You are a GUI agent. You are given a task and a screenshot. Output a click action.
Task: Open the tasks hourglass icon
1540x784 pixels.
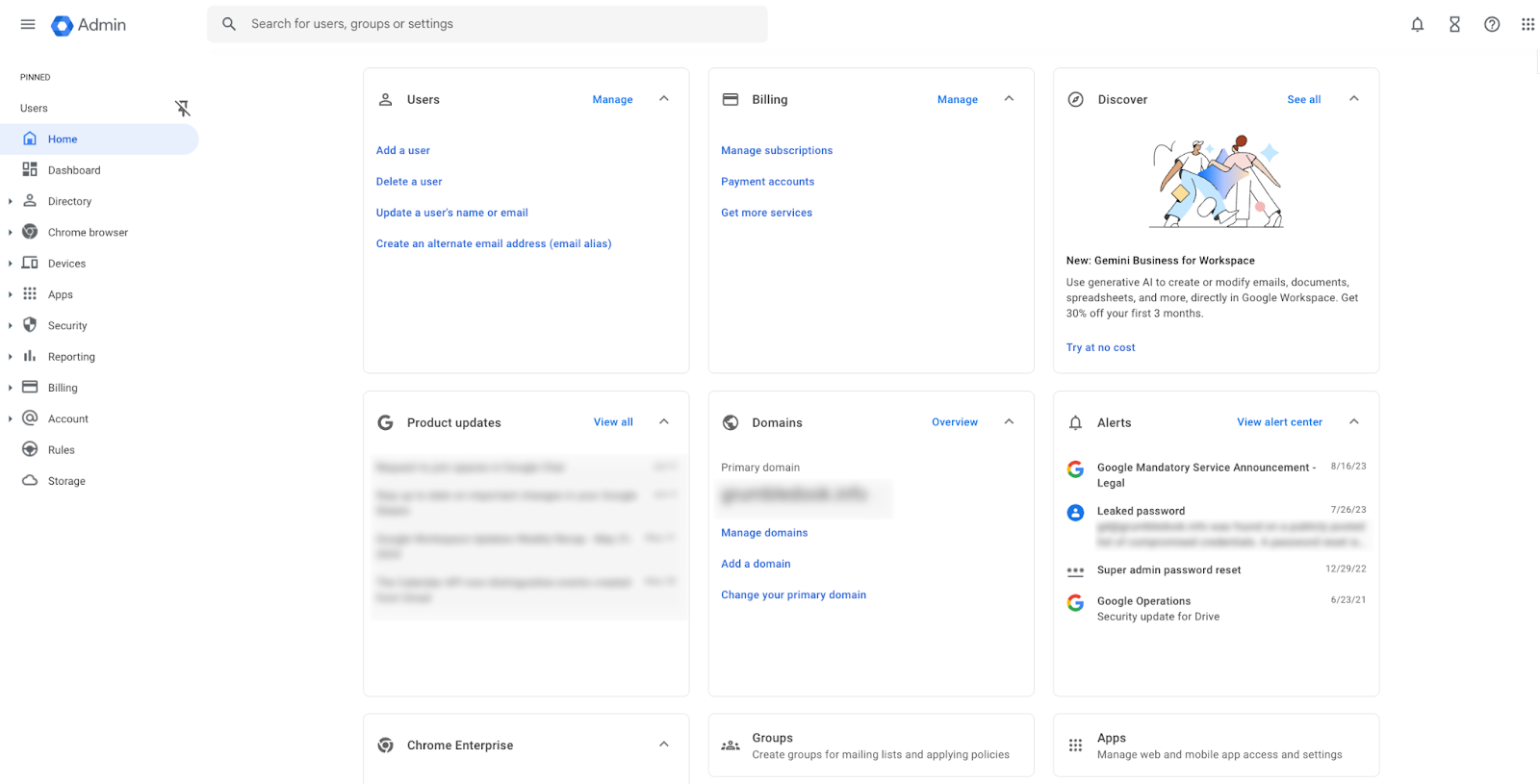click(x=1455, y=25)
